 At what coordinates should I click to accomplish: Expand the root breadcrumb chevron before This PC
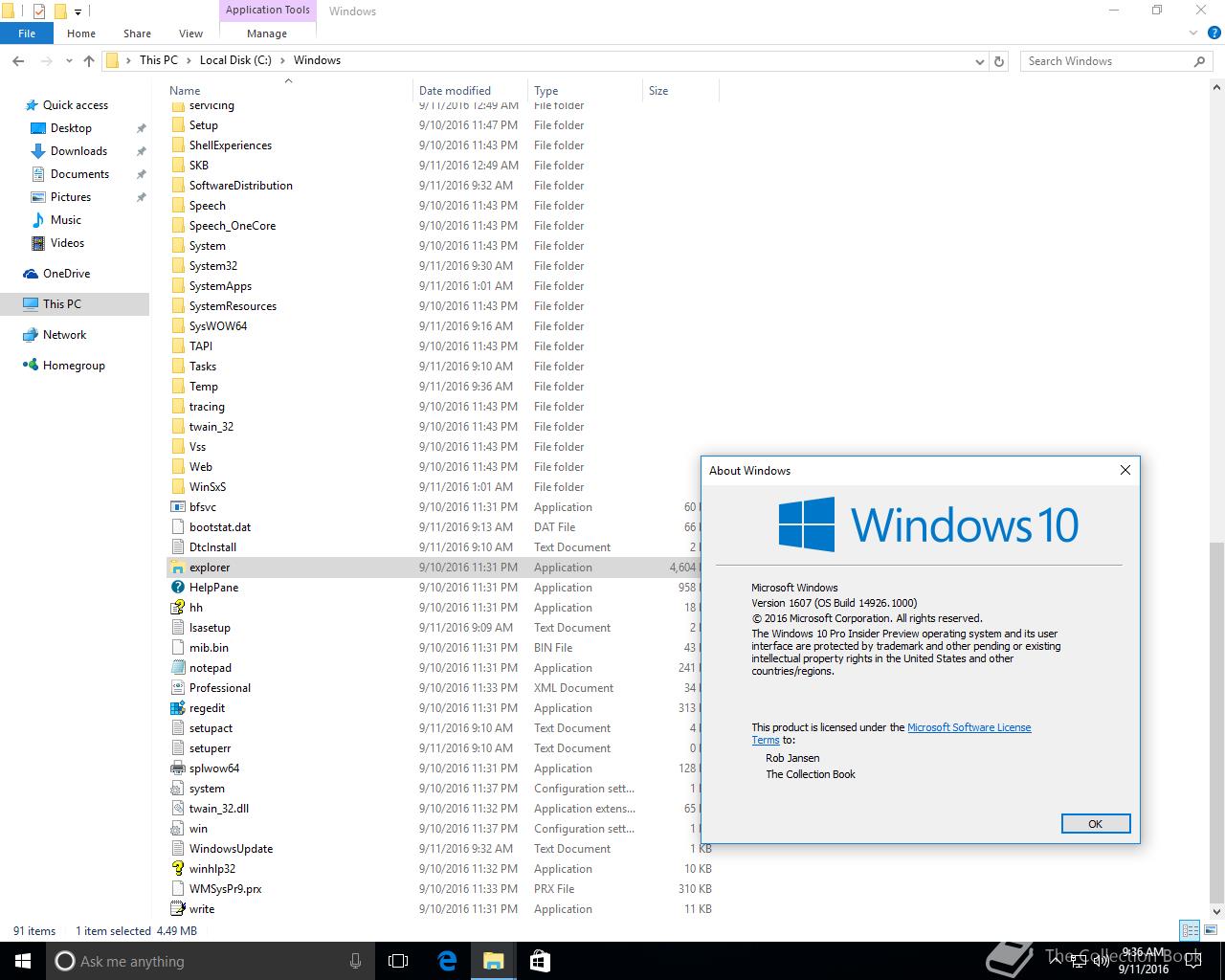coord(128,60)
